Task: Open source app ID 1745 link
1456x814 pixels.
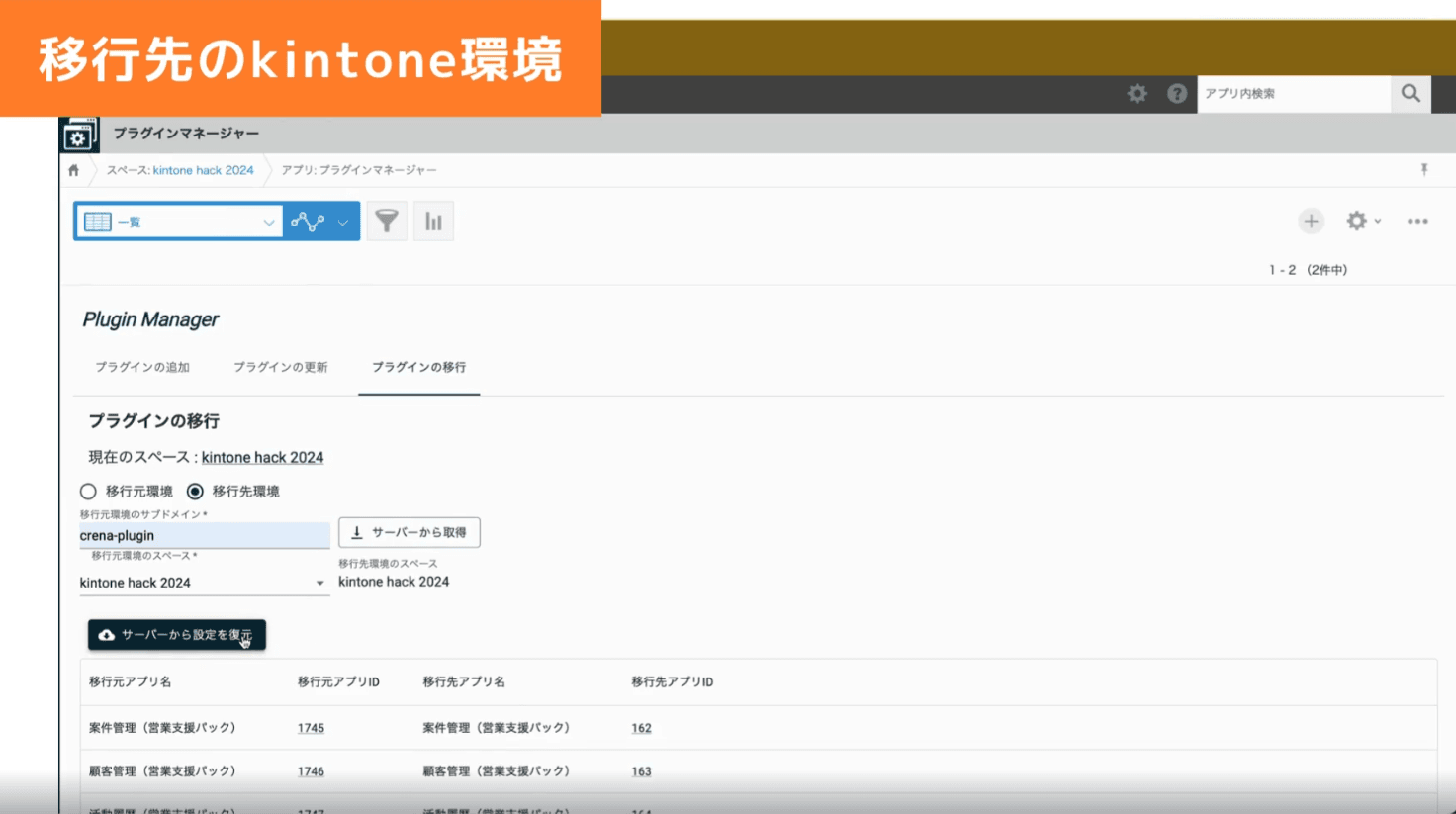Action: [x=311, y=728]
